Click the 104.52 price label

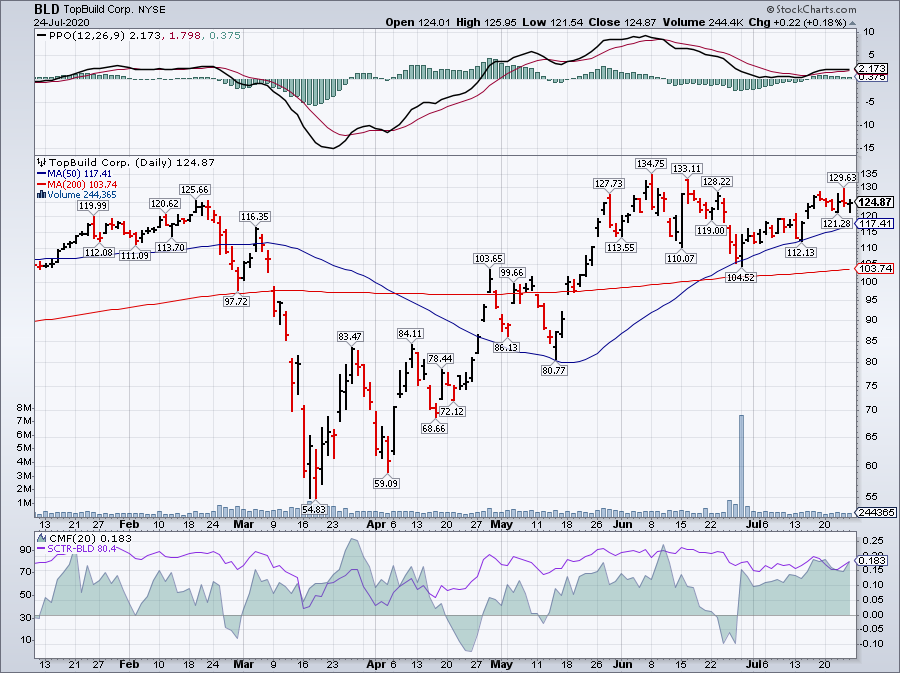741,277
